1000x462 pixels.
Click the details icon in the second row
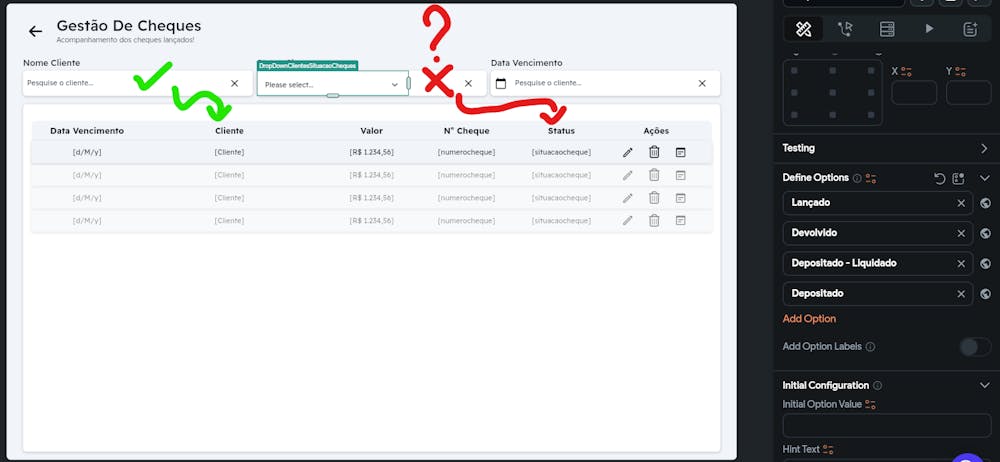[x=680, y=175]
